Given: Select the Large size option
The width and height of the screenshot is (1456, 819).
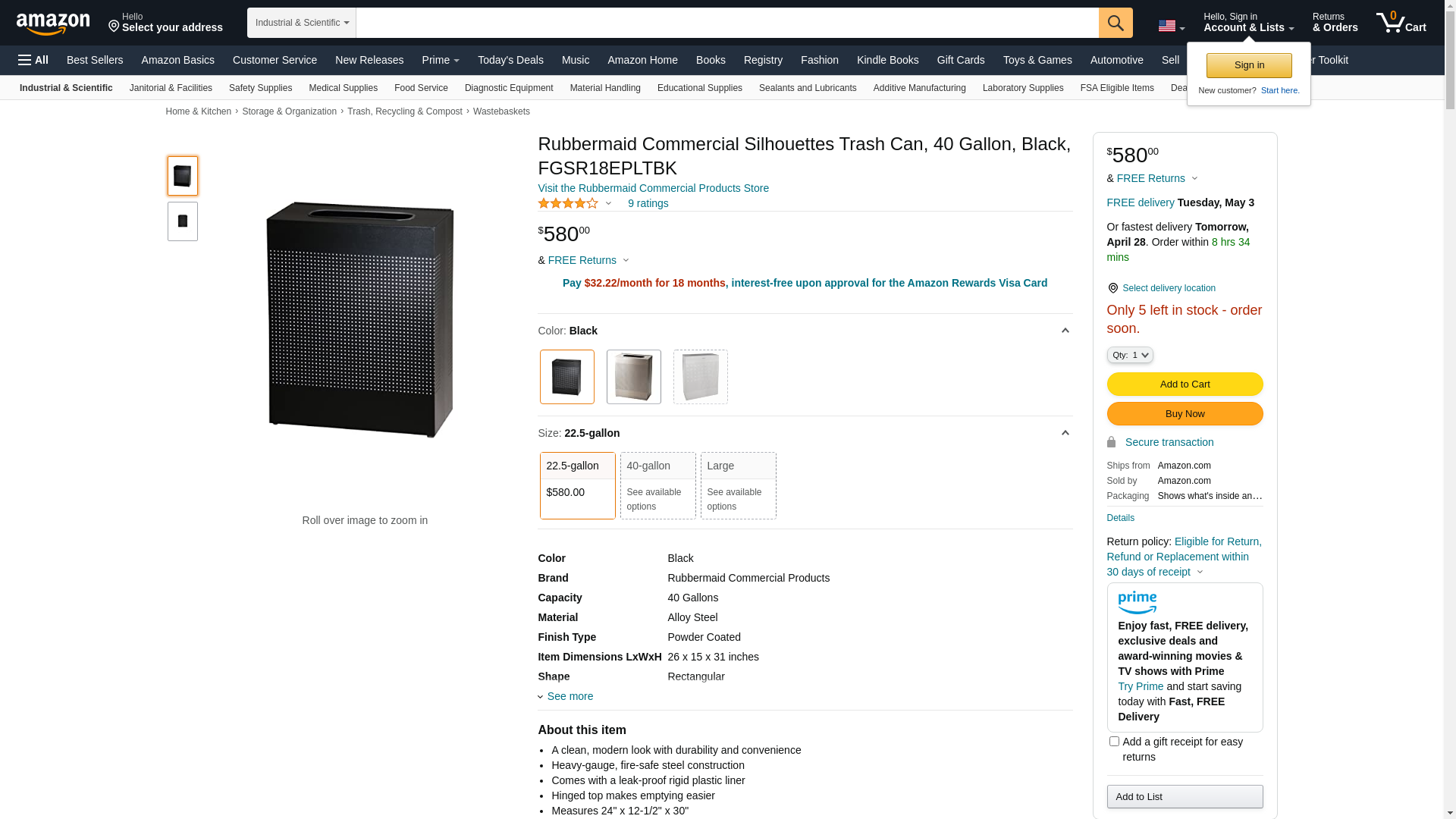Looking at the screenshot, I should pyautogui.click(x=738, y=485).
